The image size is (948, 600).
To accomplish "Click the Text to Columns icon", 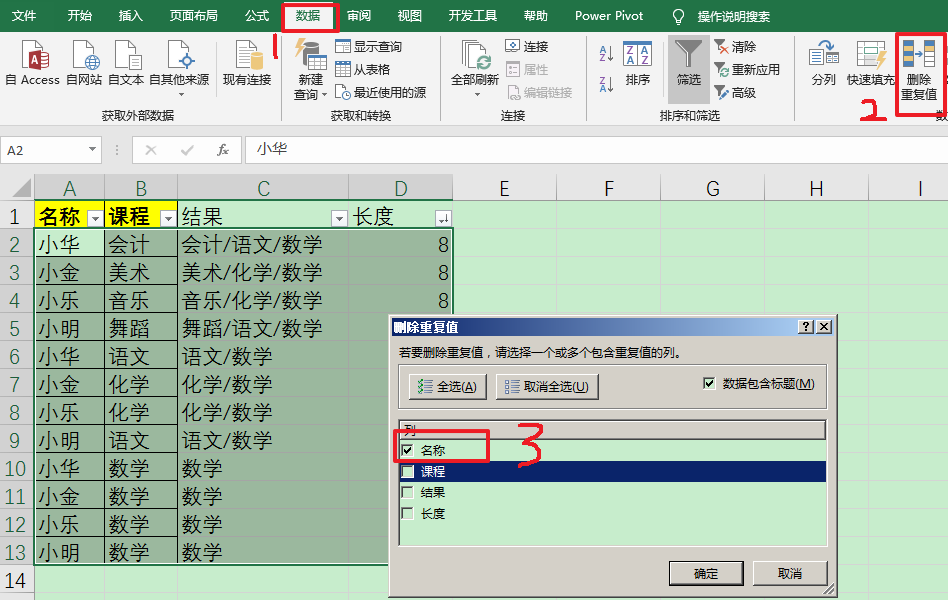I will pos(822,62).
